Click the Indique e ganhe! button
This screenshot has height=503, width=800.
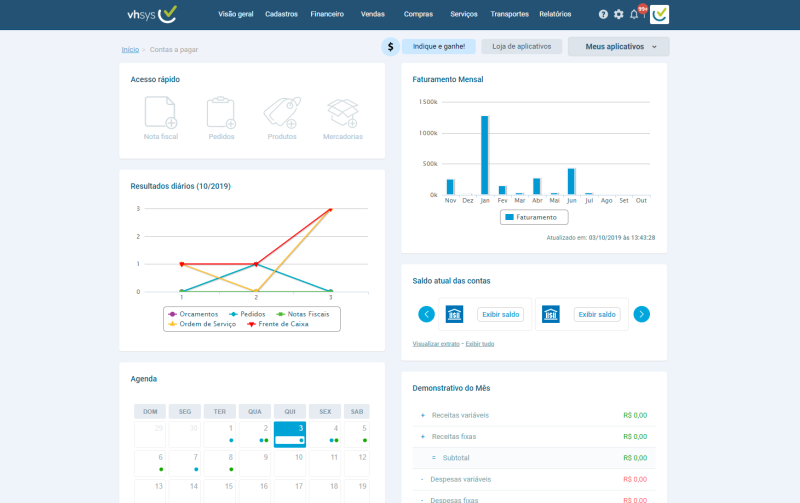point(439,46)
